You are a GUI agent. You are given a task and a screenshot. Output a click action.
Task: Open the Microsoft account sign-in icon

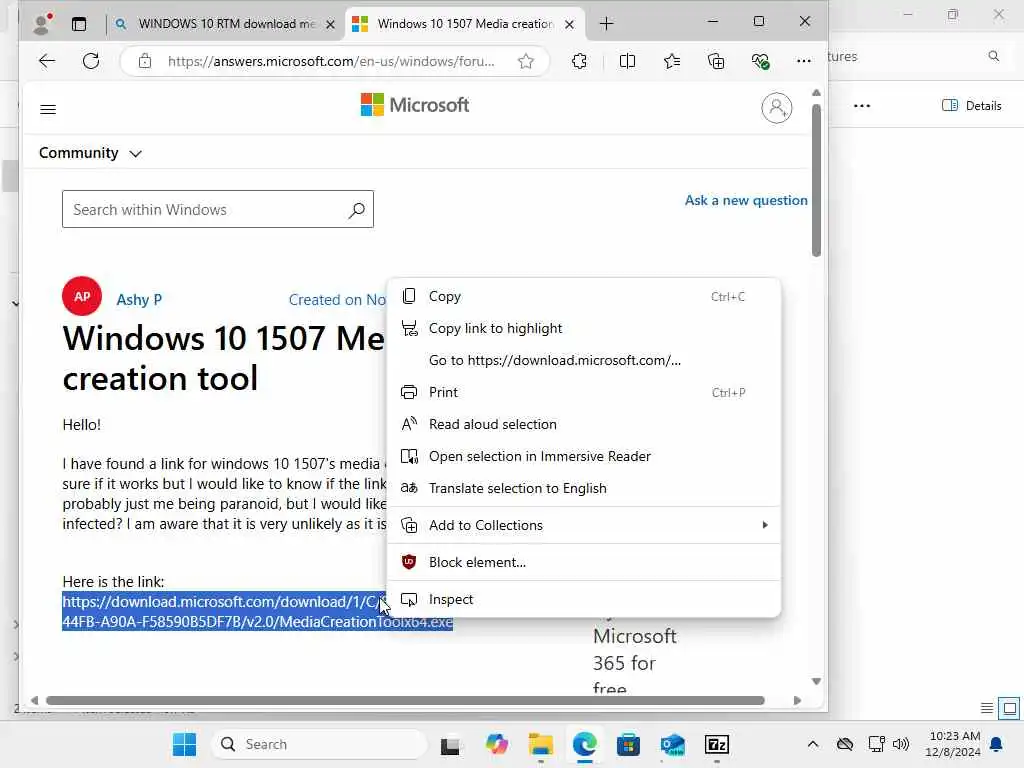[x=776, y=108]
